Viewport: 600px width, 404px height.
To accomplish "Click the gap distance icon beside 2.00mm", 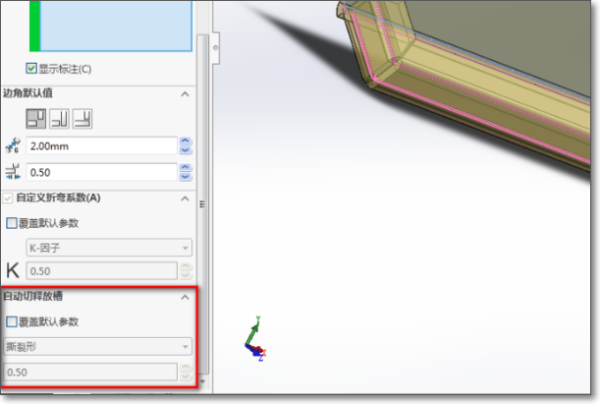I will [x=13, y=146].
